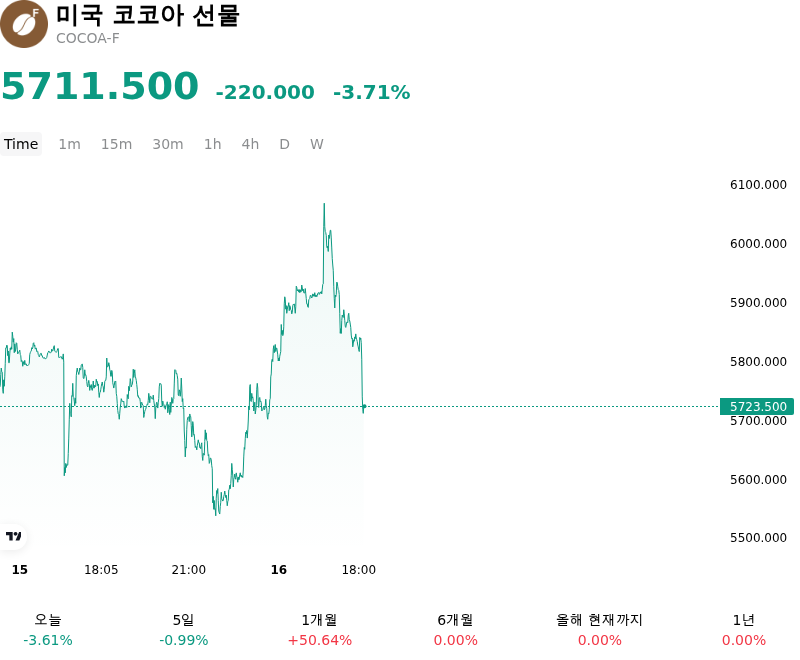Screen dimensions: 800x660
Task: Show 오늘 range with -3.61%
Action: (48, 630)
